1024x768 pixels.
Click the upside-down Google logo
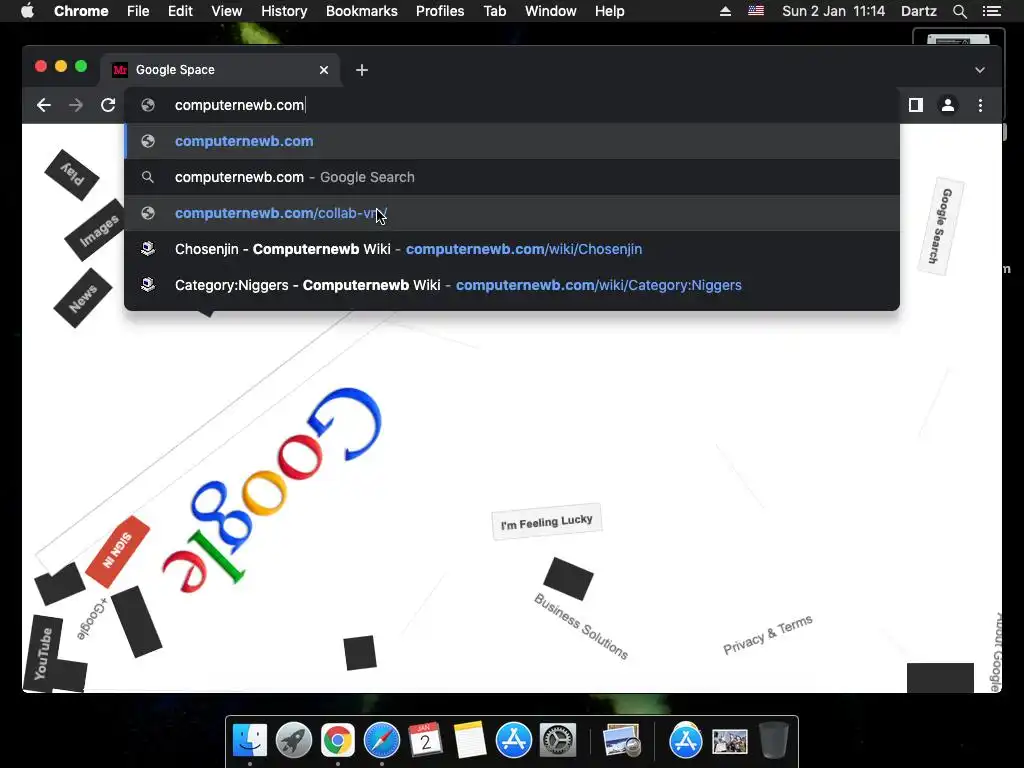tap(272, 490)
